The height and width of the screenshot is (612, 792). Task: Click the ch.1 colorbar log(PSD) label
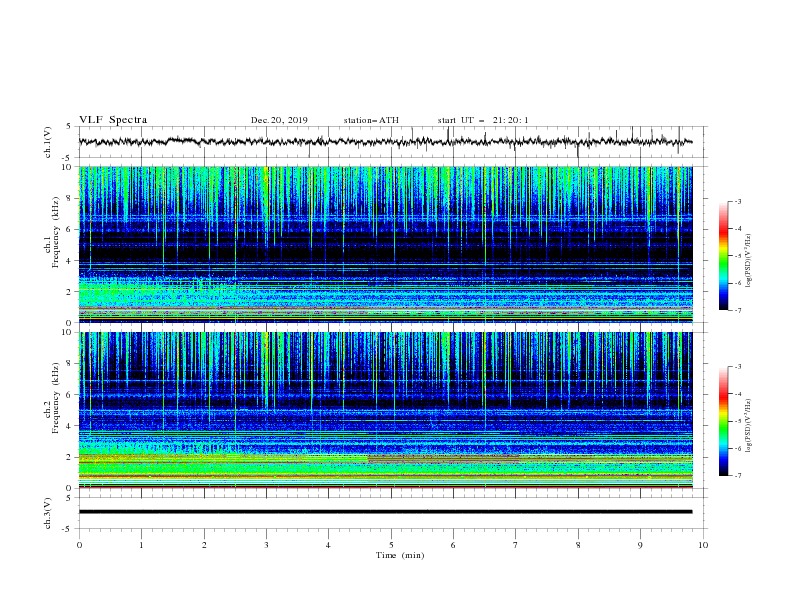[748, 261]
